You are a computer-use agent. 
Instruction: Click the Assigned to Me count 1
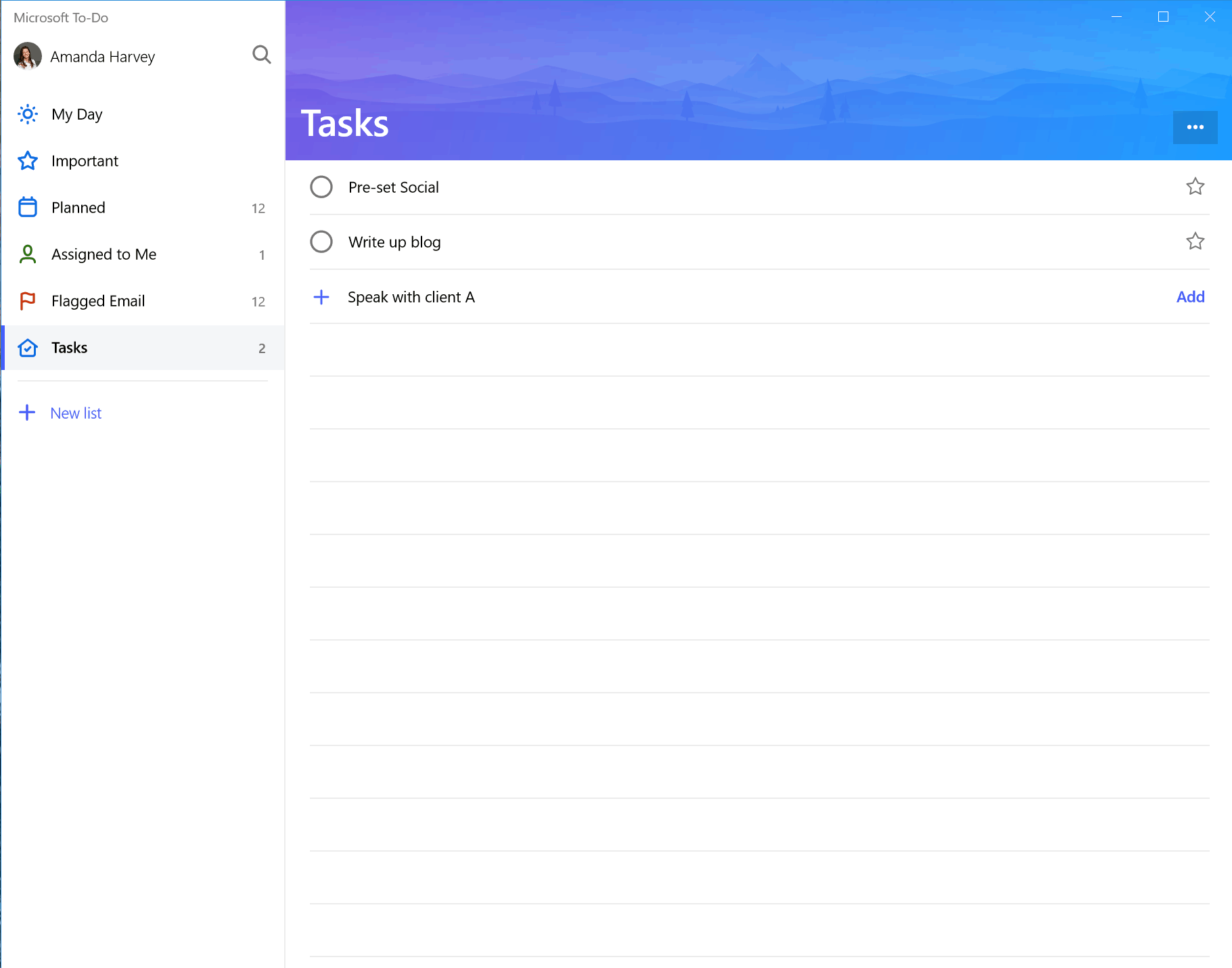coord(262,255)
